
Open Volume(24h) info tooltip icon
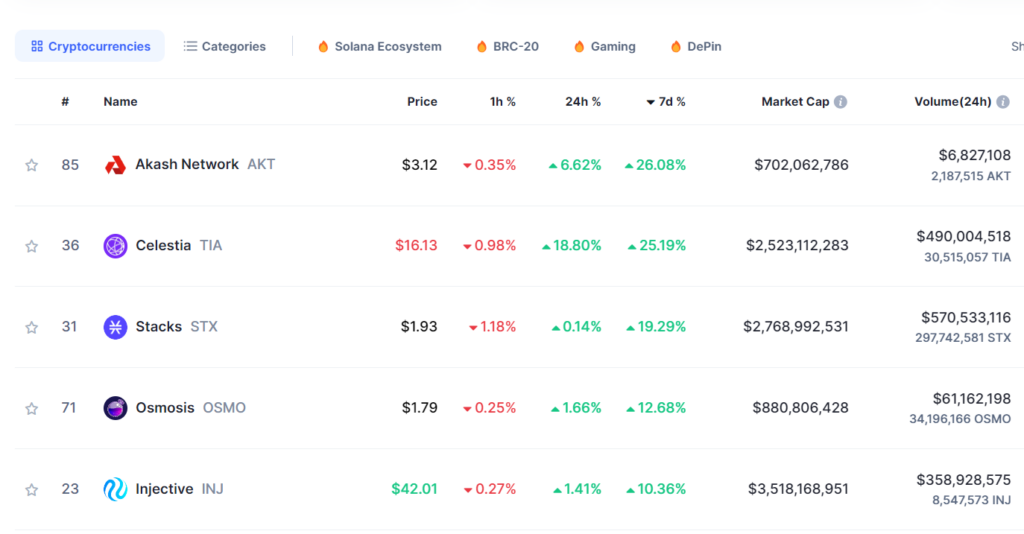1002,102
